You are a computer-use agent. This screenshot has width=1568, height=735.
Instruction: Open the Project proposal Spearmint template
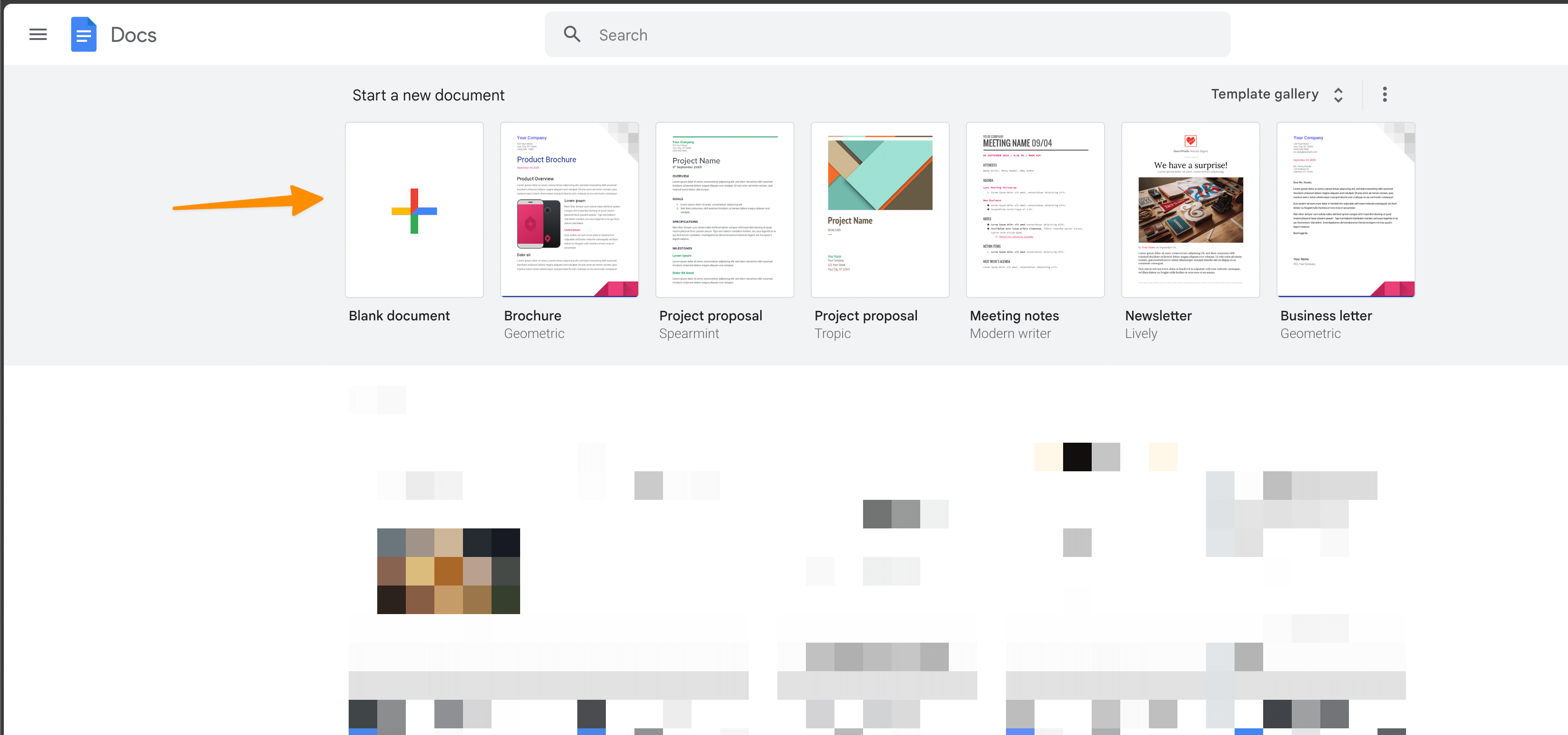724,209
